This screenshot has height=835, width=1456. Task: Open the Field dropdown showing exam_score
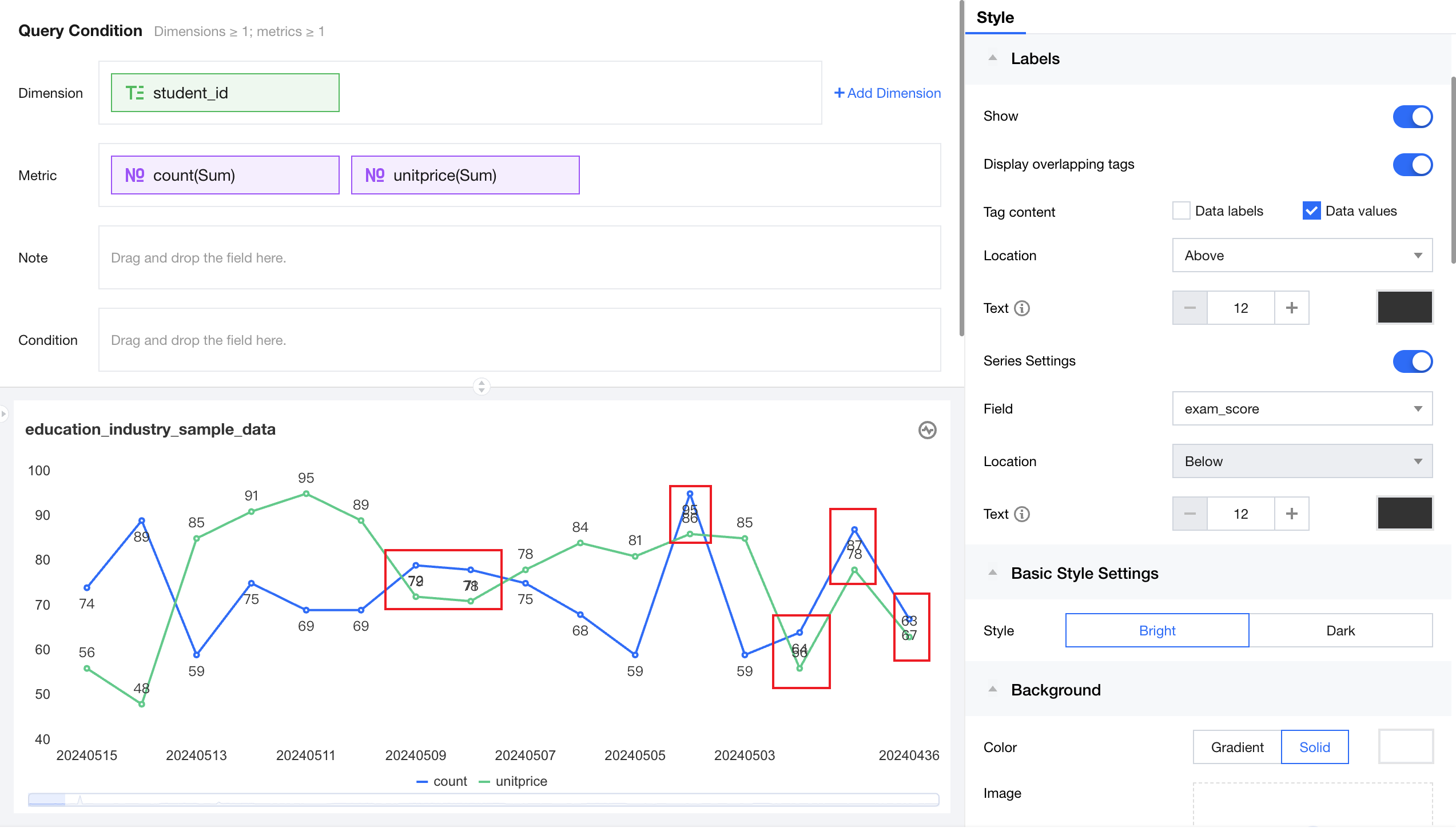click(x=1302, y=409)
